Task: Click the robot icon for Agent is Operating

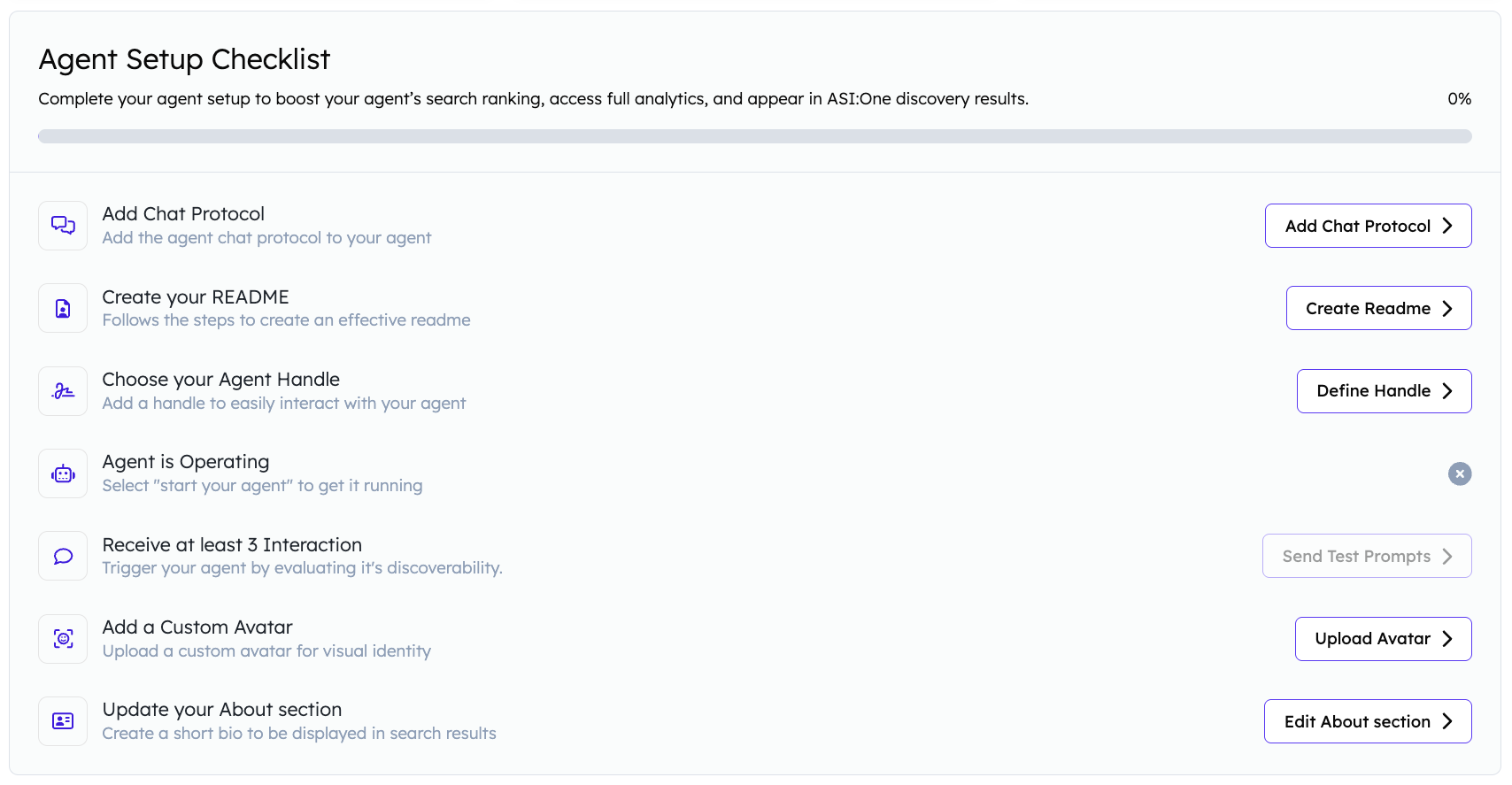Action: 63,473
